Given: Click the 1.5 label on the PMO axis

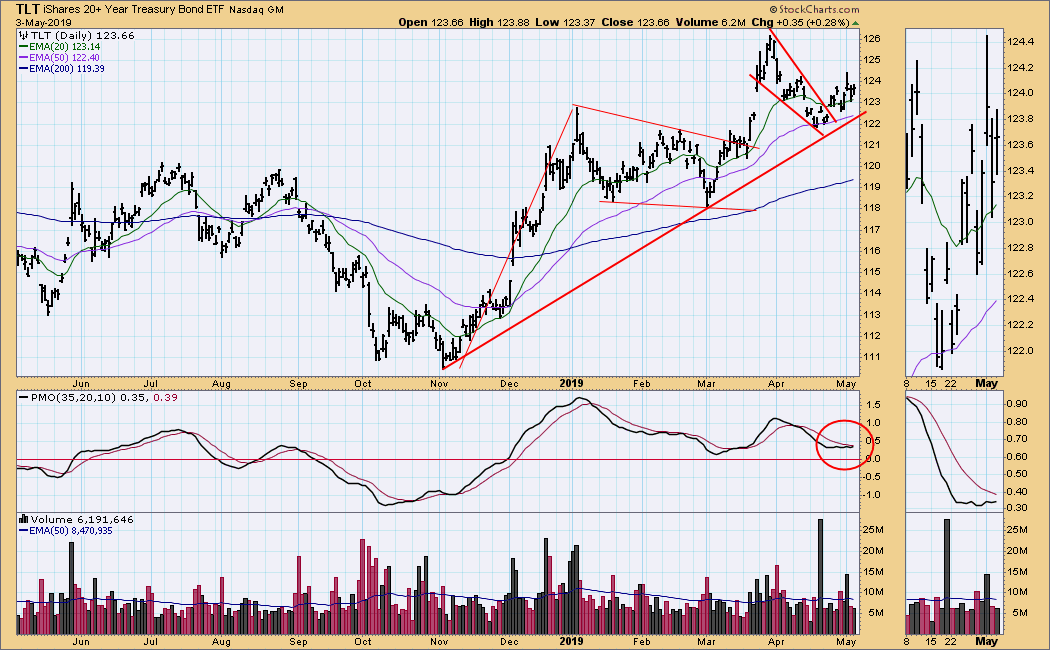Looking at the screenshot, I should (874, 405).
